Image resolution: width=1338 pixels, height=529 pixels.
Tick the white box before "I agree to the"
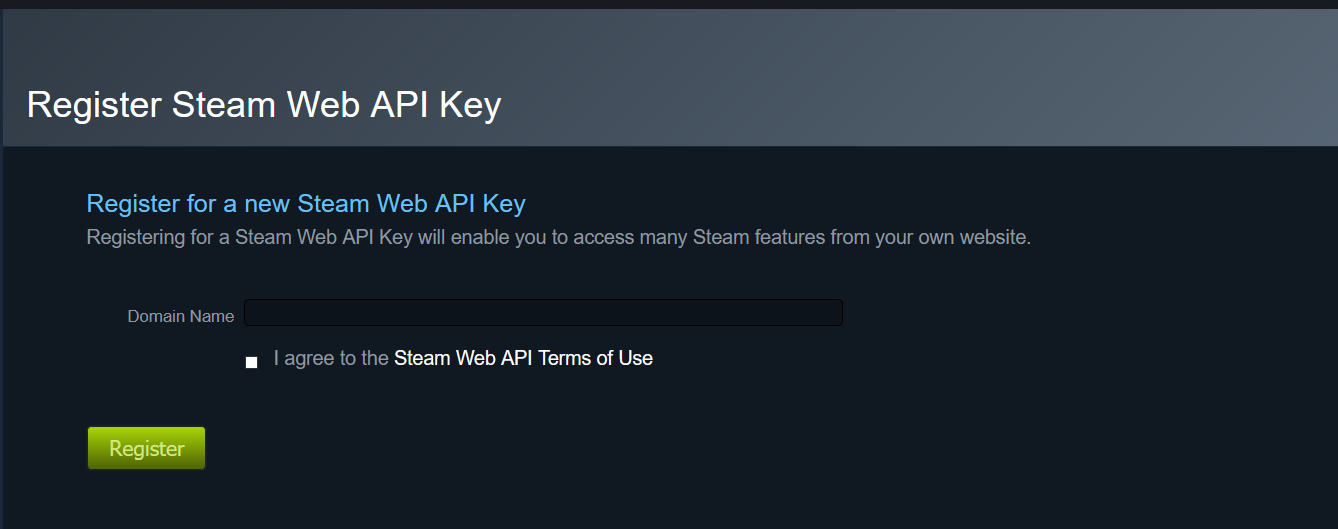(251, 362)
